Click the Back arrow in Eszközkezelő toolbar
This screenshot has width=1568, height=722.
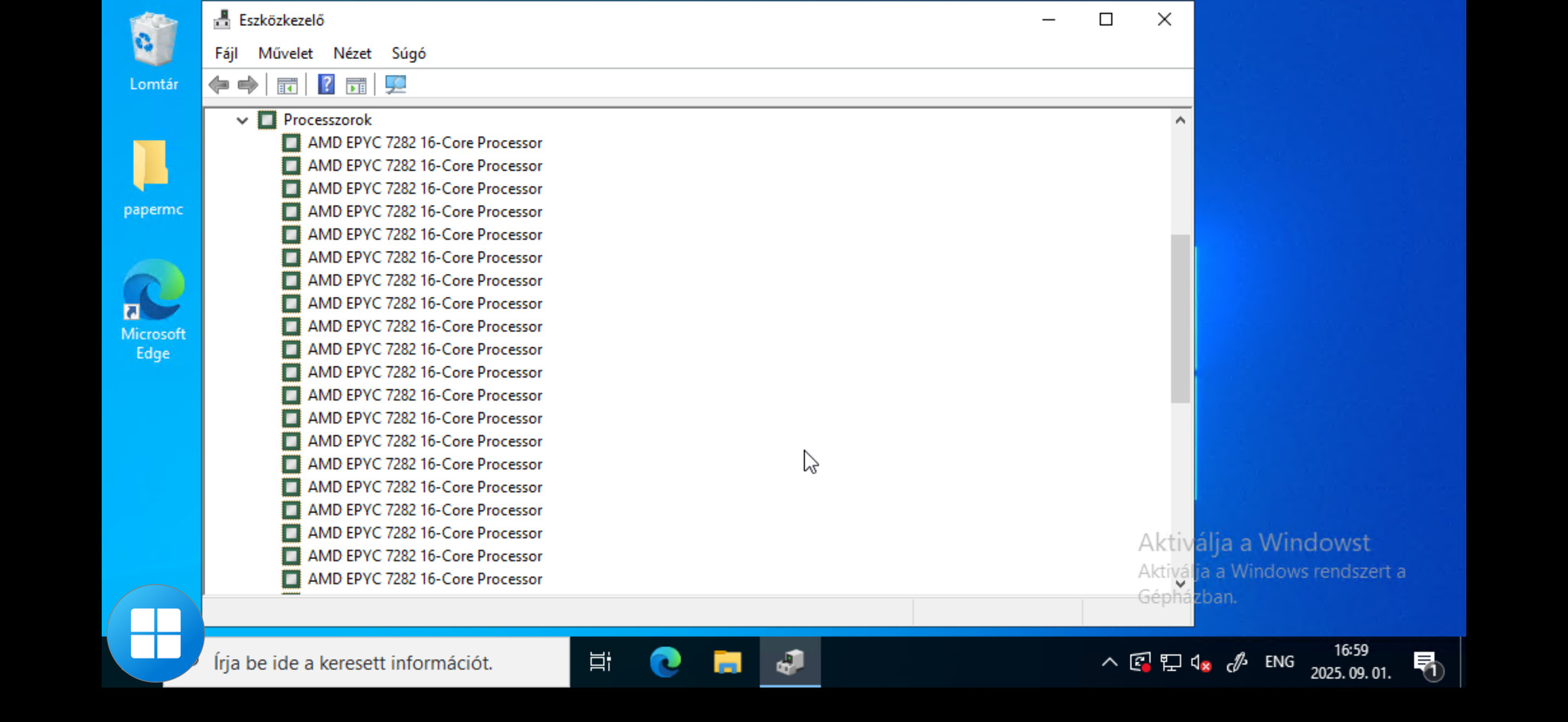point(219,85)
